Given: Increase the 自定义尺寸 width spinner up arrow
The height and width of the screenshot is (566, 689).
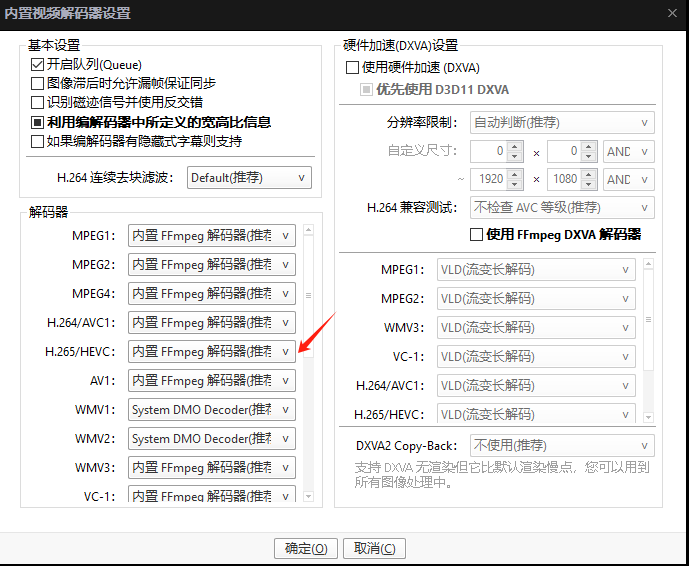Looking at the screenshot, I should [x=515, y=146].
